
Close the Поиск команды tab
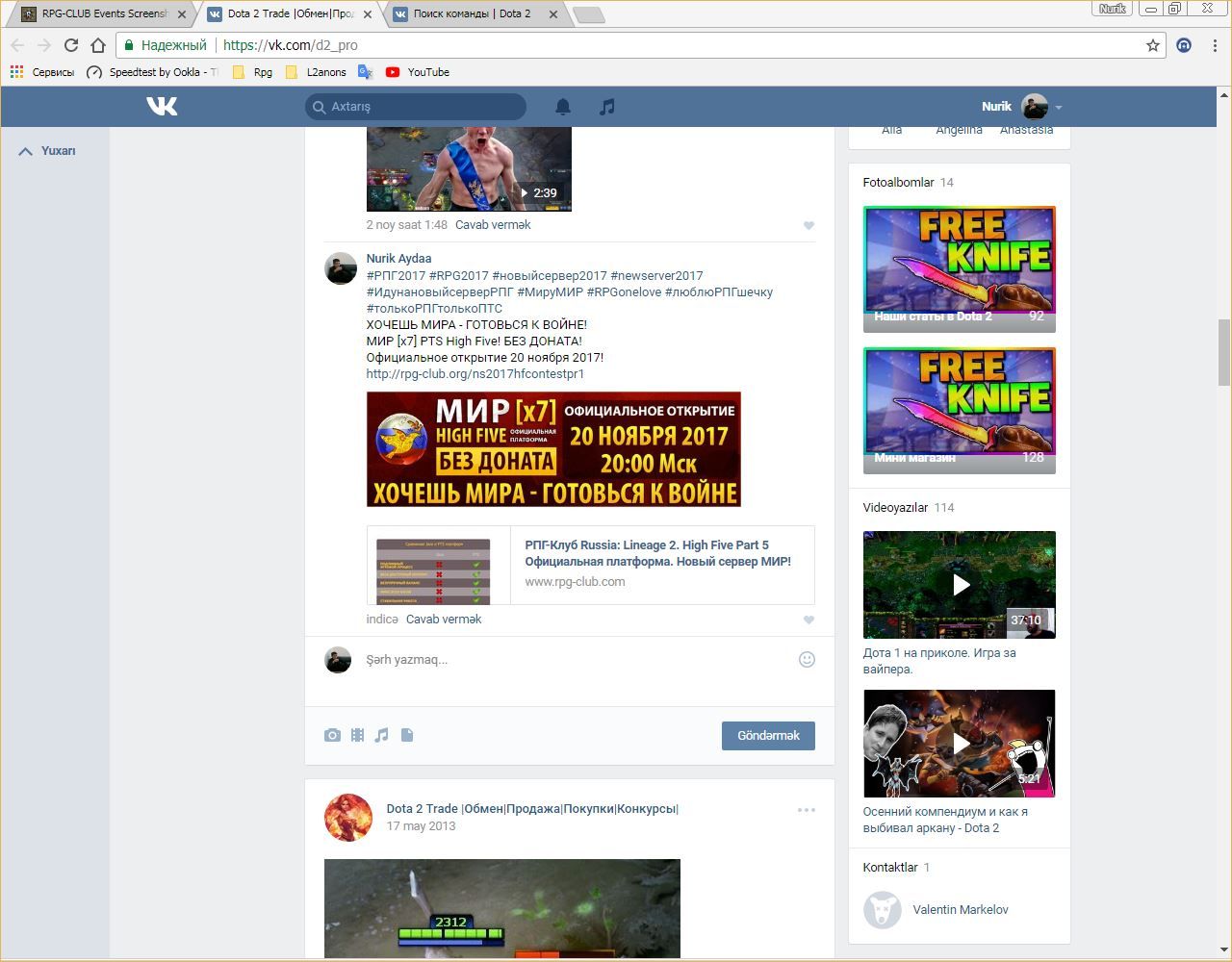tap(552, 14)
